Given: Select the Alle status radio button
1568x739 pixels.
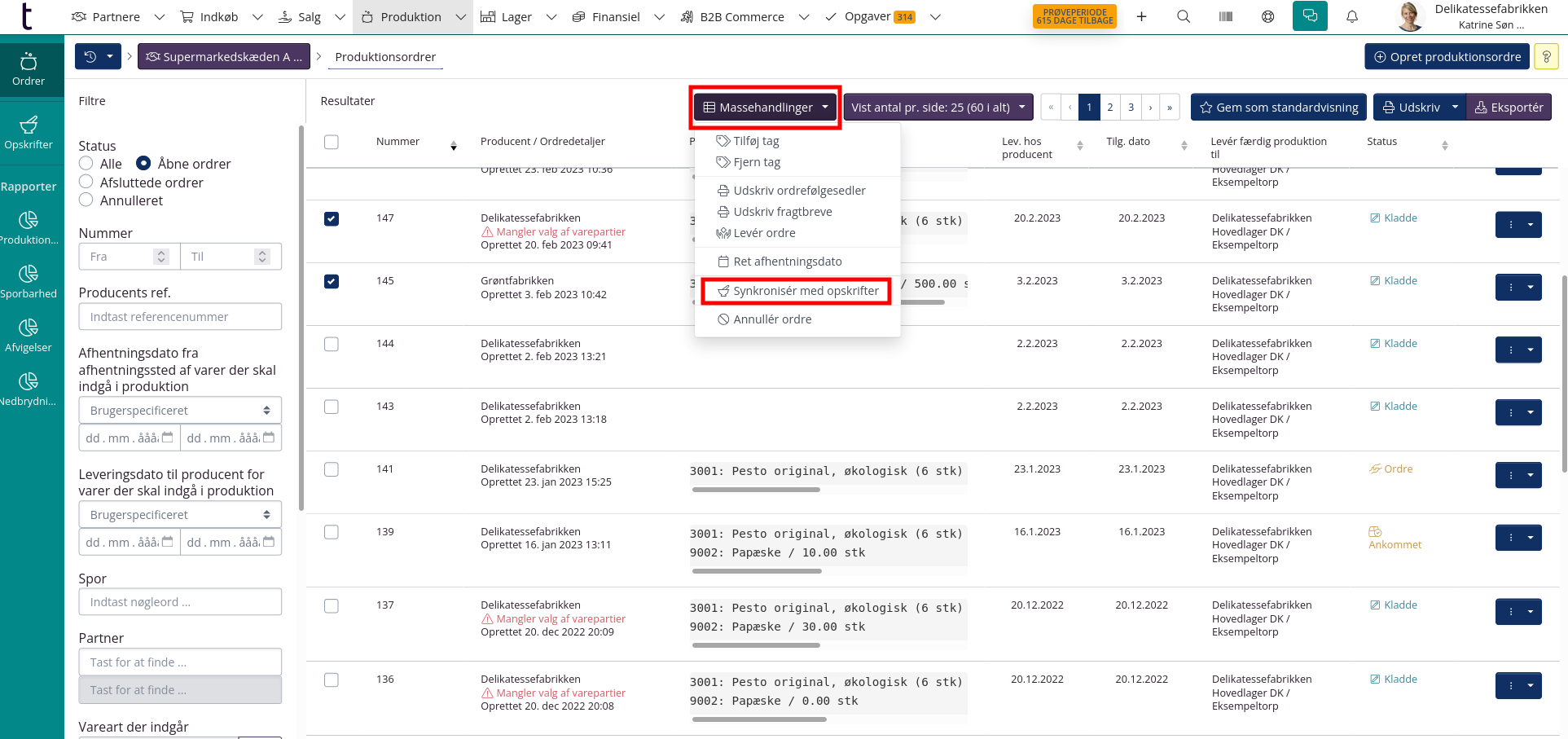Looking at the screenshot, I should pyautogui.click(x=86, y=164).
